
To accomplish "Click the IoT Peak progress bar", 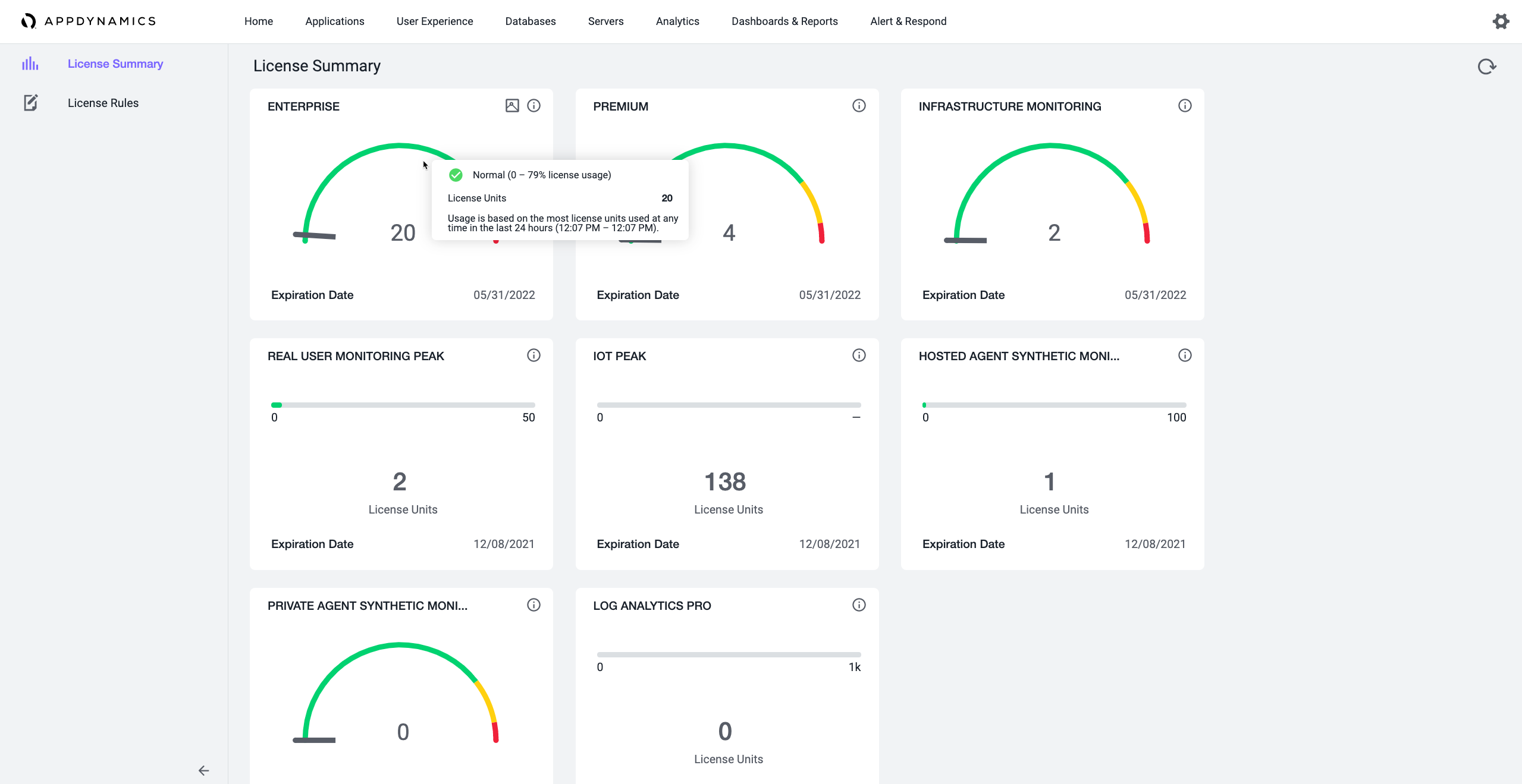I will (729, 405).
